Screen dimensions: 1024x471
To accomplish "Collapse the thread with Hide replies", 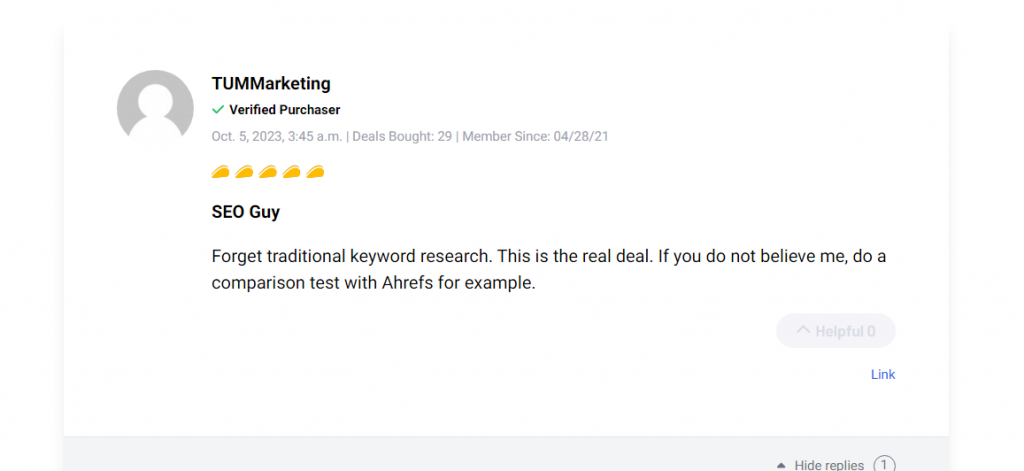I will 828,465.
